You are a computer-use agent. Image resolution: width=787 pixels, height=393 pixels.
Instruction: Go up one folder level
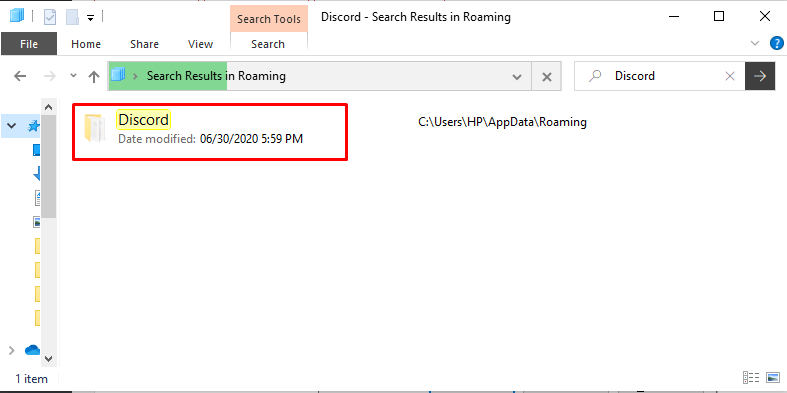pyautogui.click(x=94, y=76)
